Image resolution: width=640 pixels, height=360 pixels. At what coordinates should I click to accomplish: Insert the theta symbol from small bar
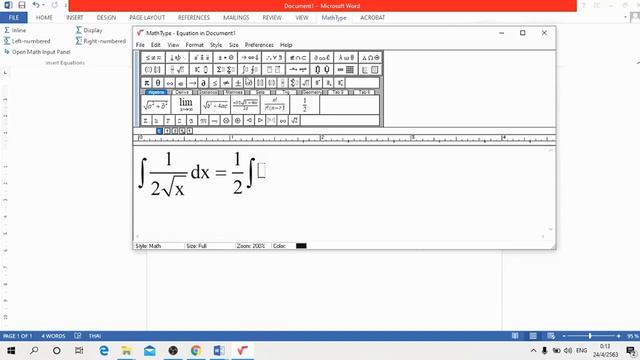click(x=158, y=83)
